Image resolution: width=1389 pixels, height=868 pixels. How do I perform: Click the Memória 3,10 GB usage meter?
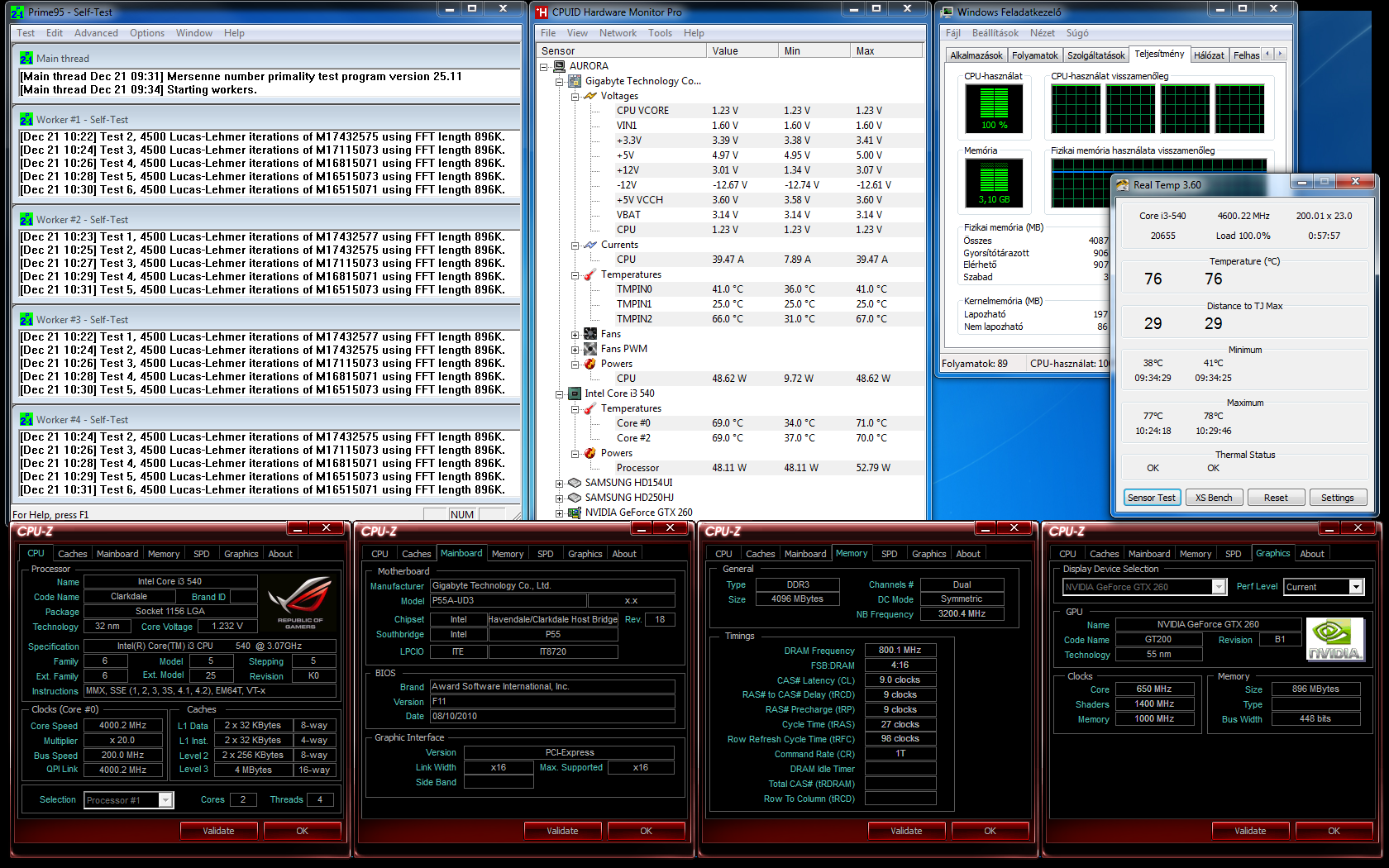pos(994,183)
